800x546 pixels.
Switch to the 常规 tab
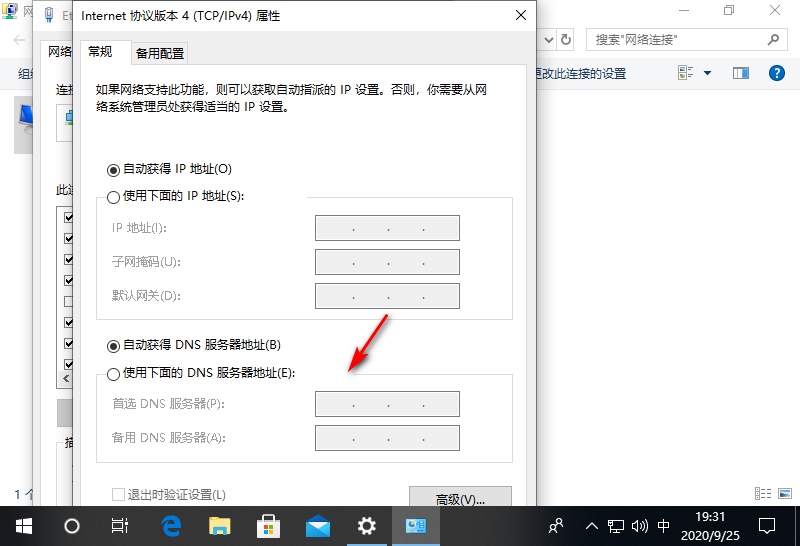[x=100, y=52]
